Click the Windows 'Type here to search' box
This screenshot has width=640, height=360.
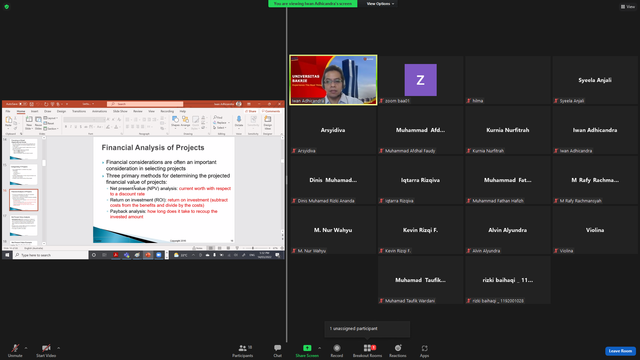click(51, 255)
